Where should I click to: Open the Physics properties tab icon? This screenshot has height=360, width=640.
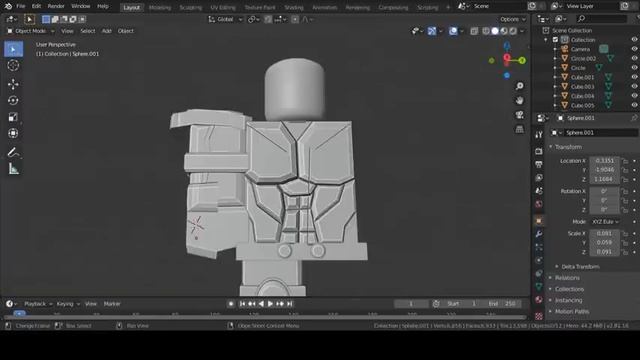coord(539,260)
